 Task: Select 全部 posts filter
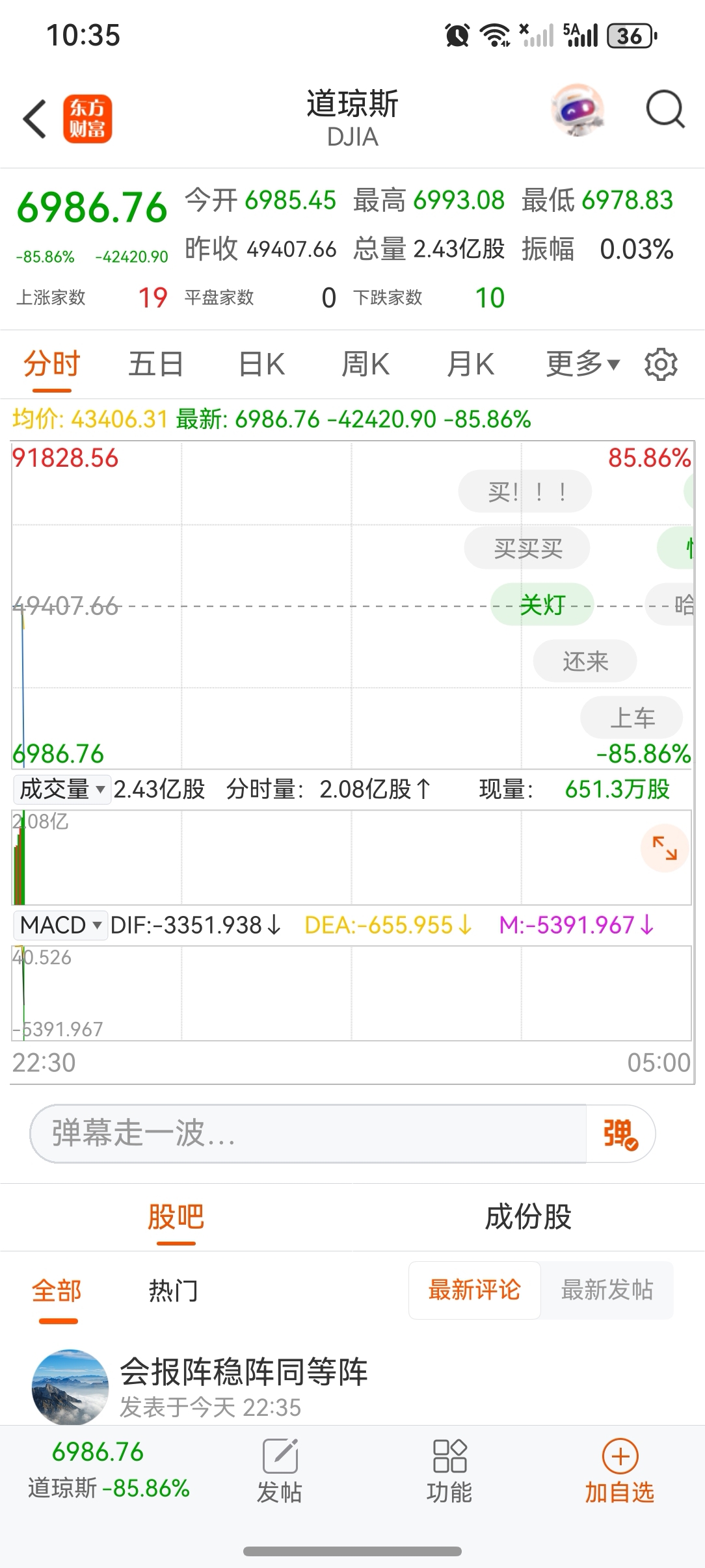(57, 1291)
